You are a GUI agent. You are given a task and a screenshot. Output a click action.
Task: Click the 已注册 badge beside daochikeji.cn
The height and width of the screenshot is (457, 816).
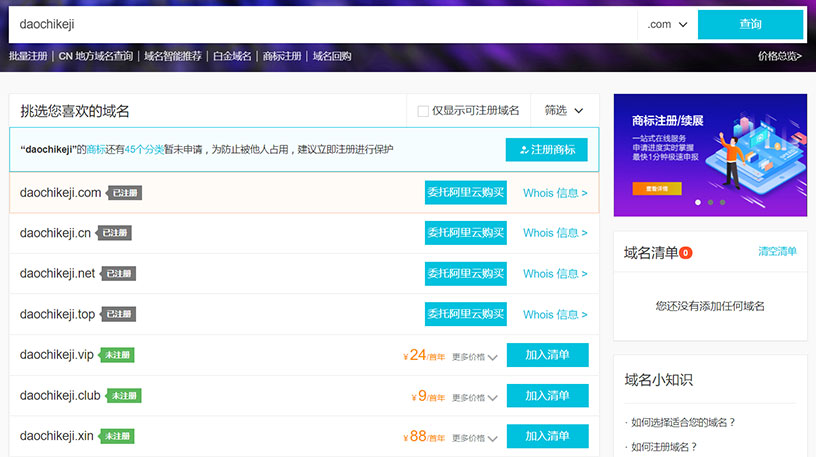tap(113, 233)
